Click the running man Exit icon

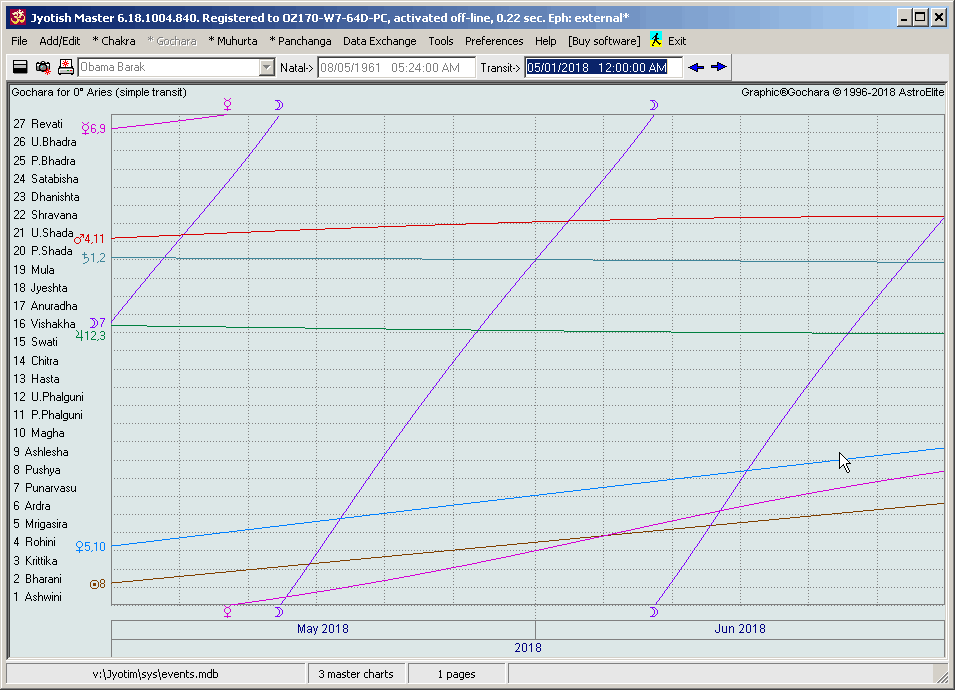[656, 41]
